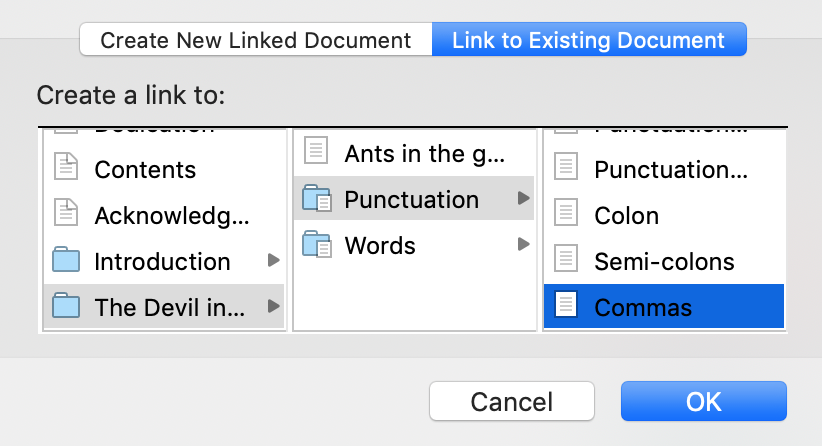Click the Acknowledgements document icon
Viewport: 822px width, 446px height.
coord(66,215)
